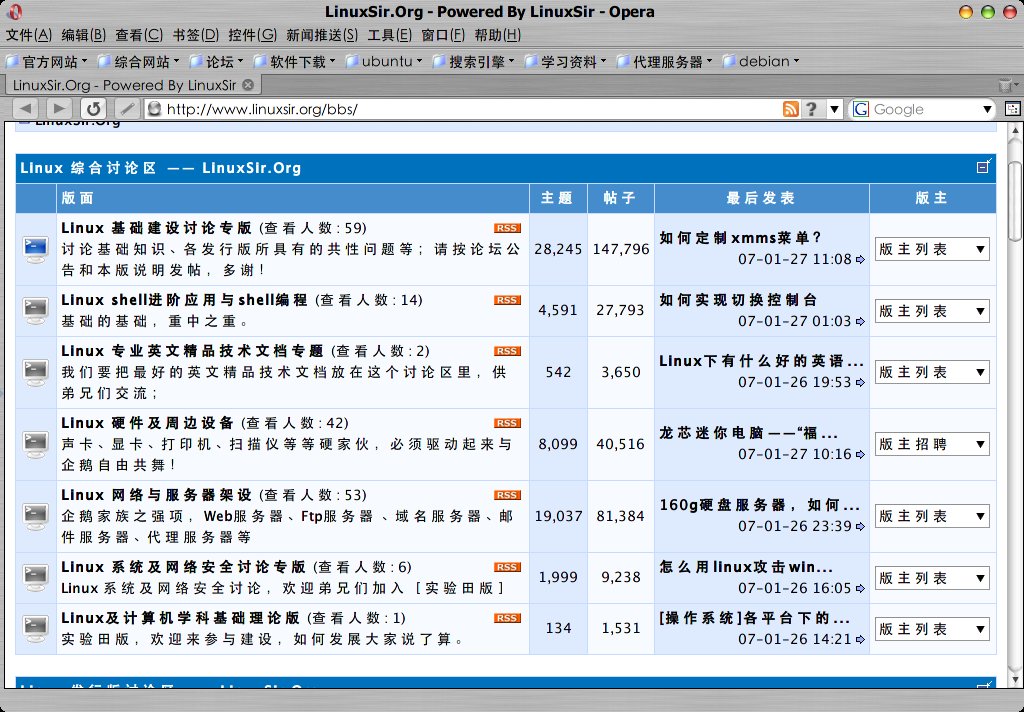Click RSS badge for Linux 网络与服务器架设
This screenshot has width=1024, height=712.
(507, 494)
